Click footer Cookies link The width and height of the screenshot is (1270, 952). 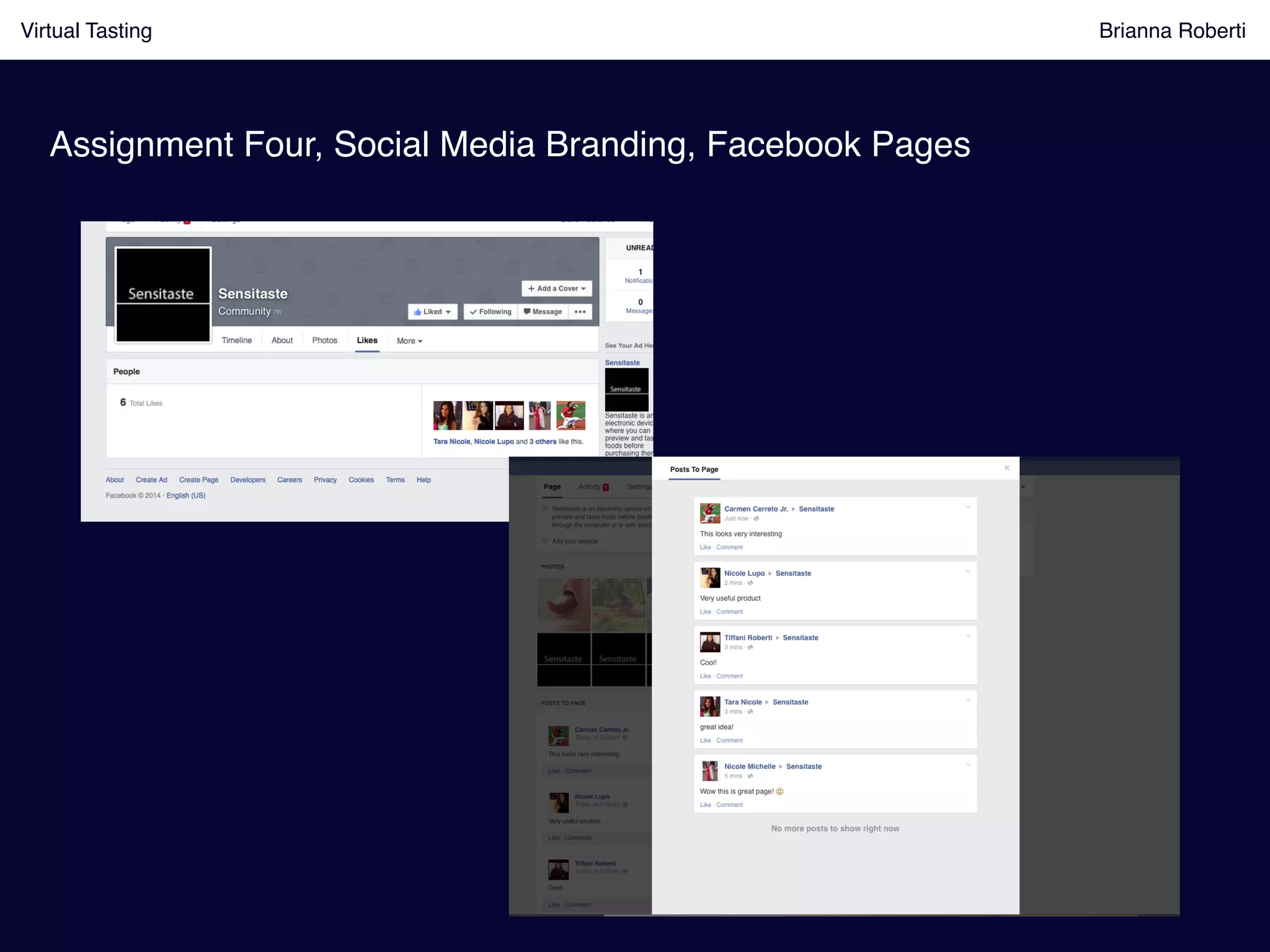pos(361,480)
